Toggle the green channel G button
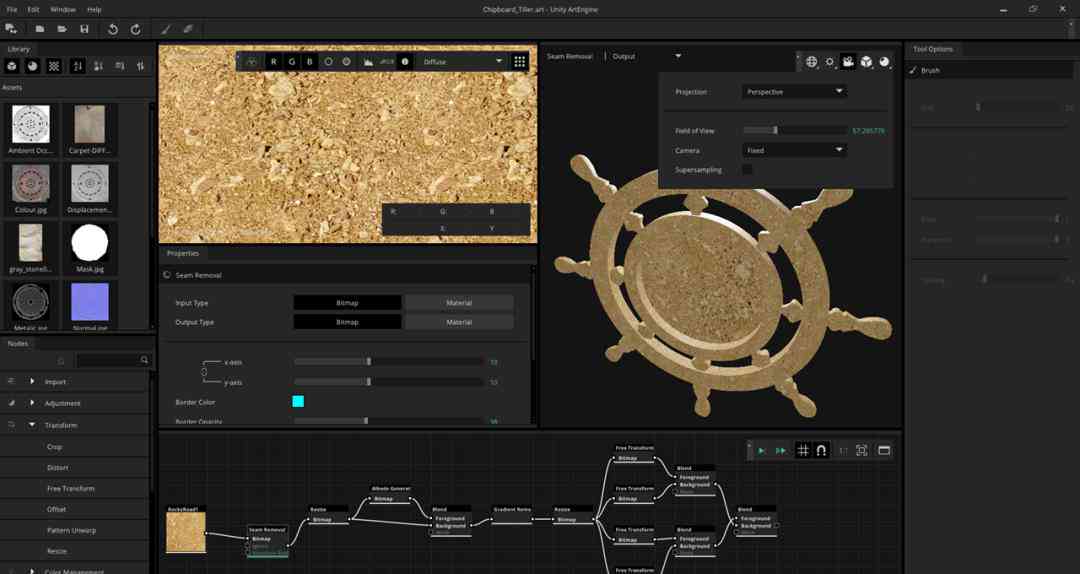 [291, 61]
